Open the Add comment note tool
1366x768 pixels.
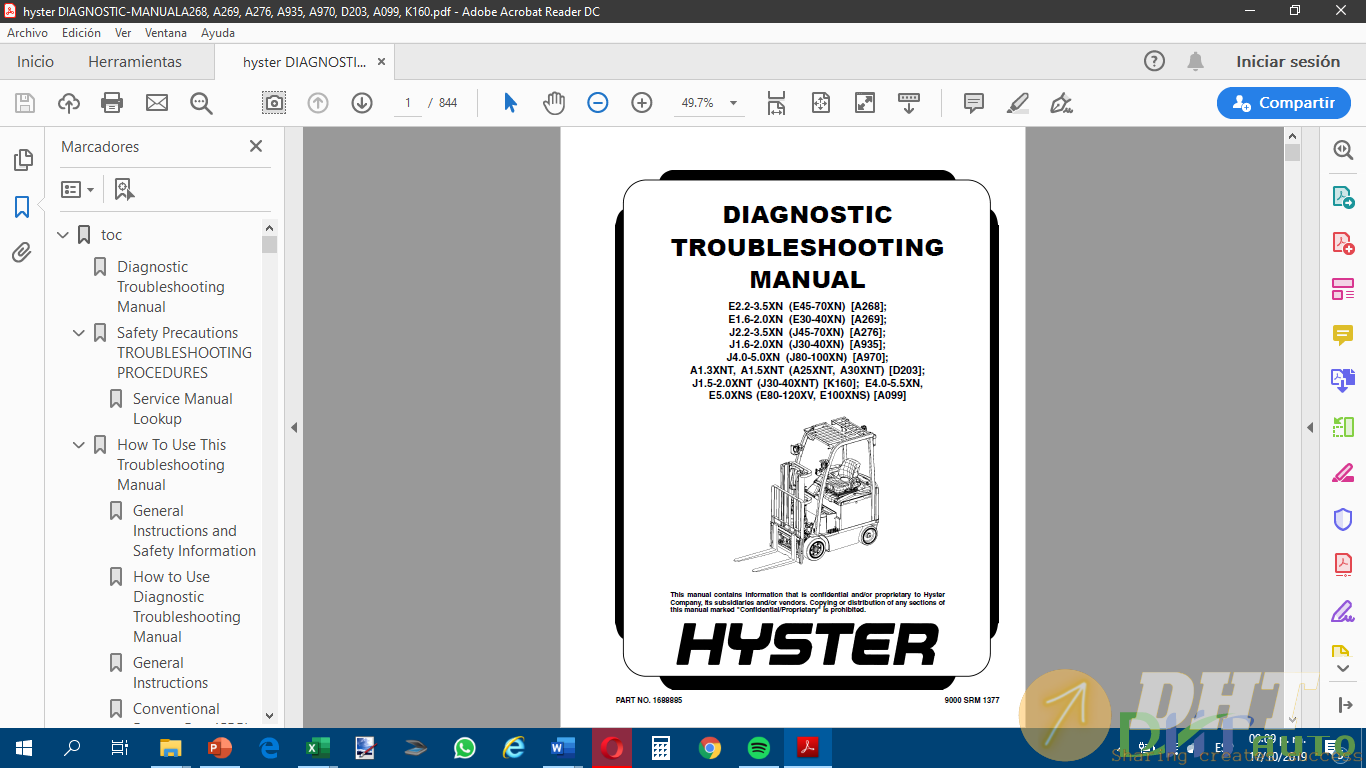[973, 103]
